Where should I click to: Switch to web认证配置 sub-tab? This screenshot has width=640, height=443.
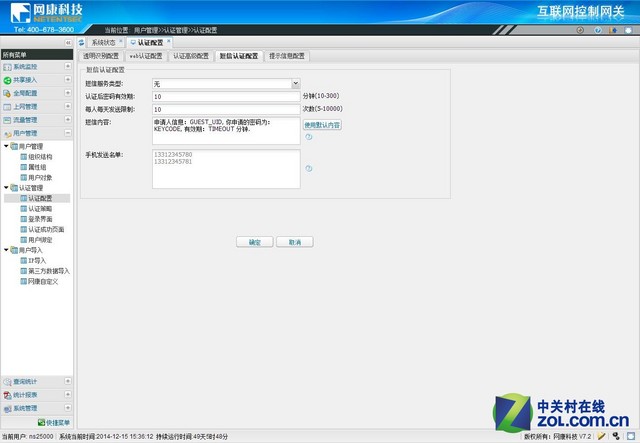pos(146,56)
